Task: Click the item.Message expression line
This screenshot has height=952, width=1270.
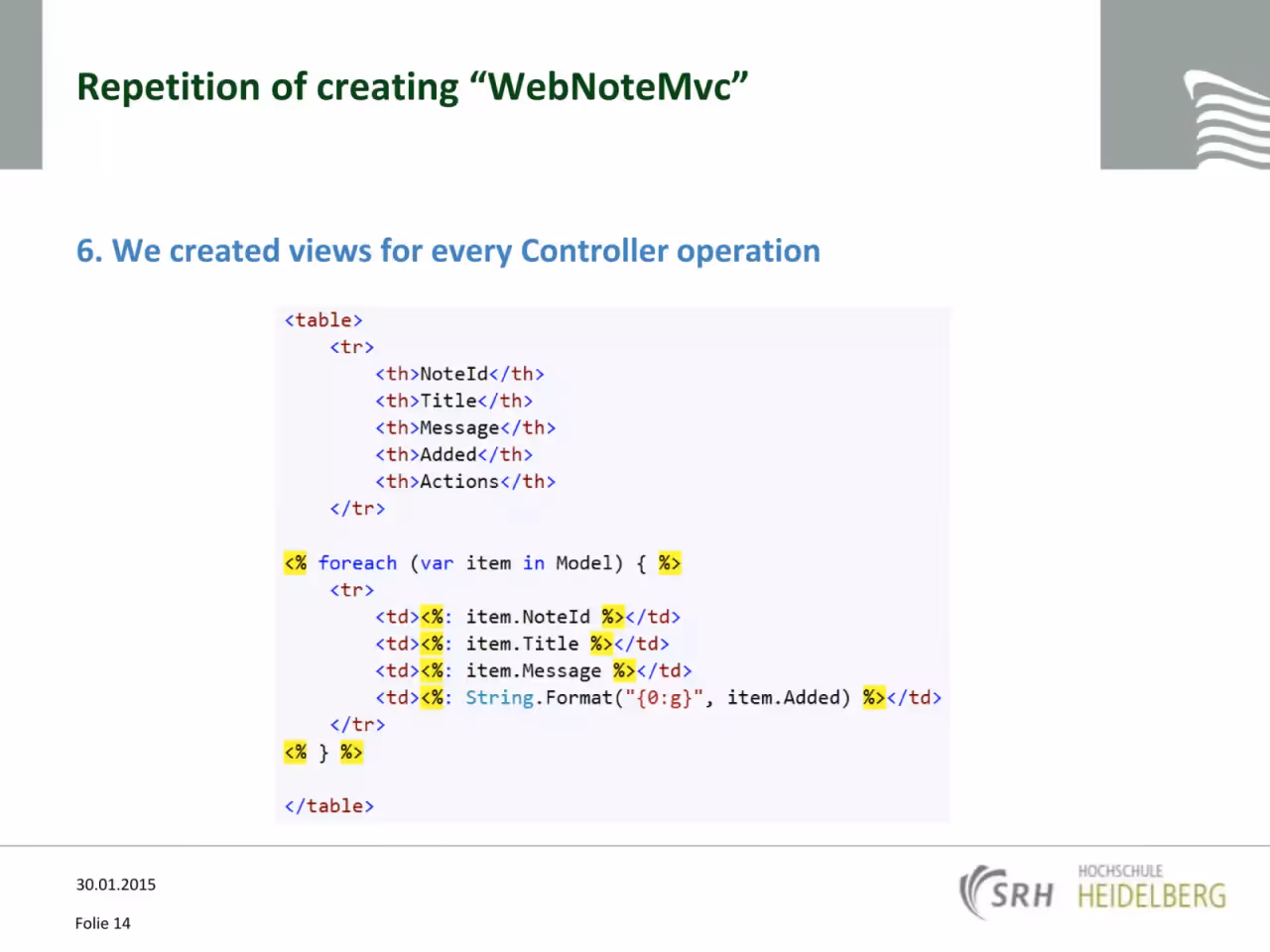Action: (x=534, y=670)
